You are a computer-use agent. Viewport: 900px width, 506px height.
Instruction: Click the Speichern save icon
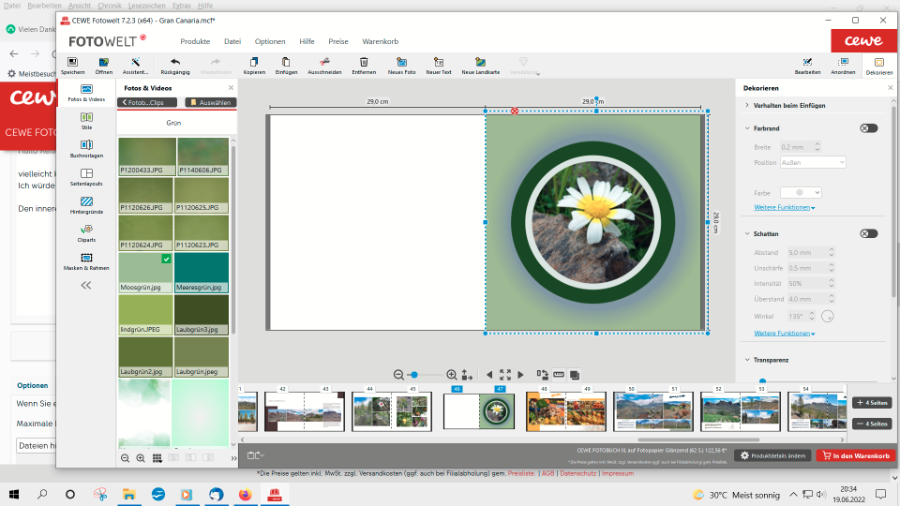point(72,64)
